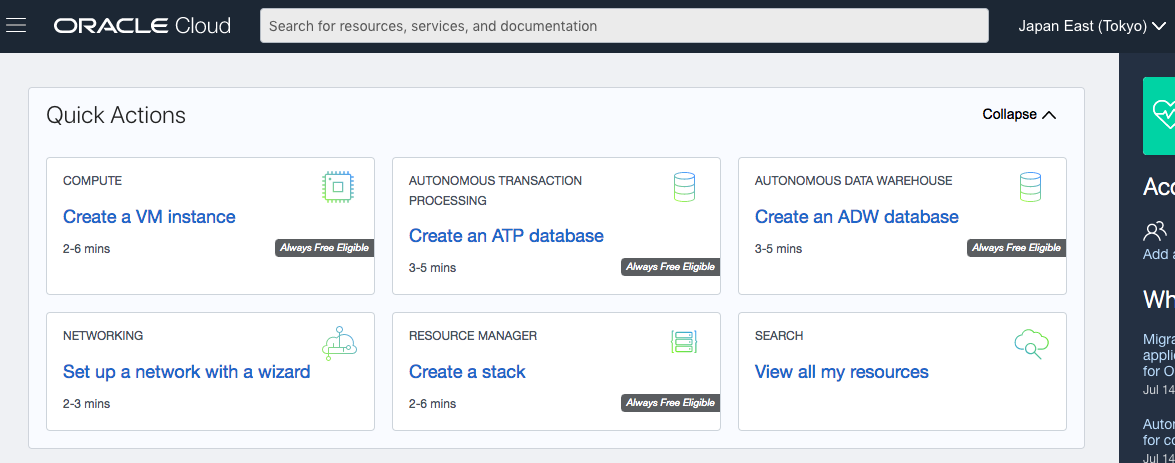This screenshot has width=1175, height=463.
Task: Click the ATP database cylinder icon
Action: click(684, 187)
